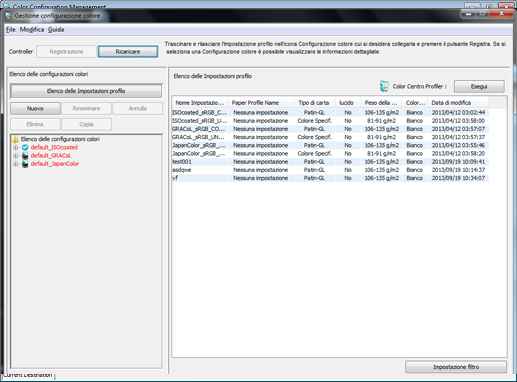Click date 2013/04/12 03:58:00 cell
The image size is (517, 382).
coord(458,121)
